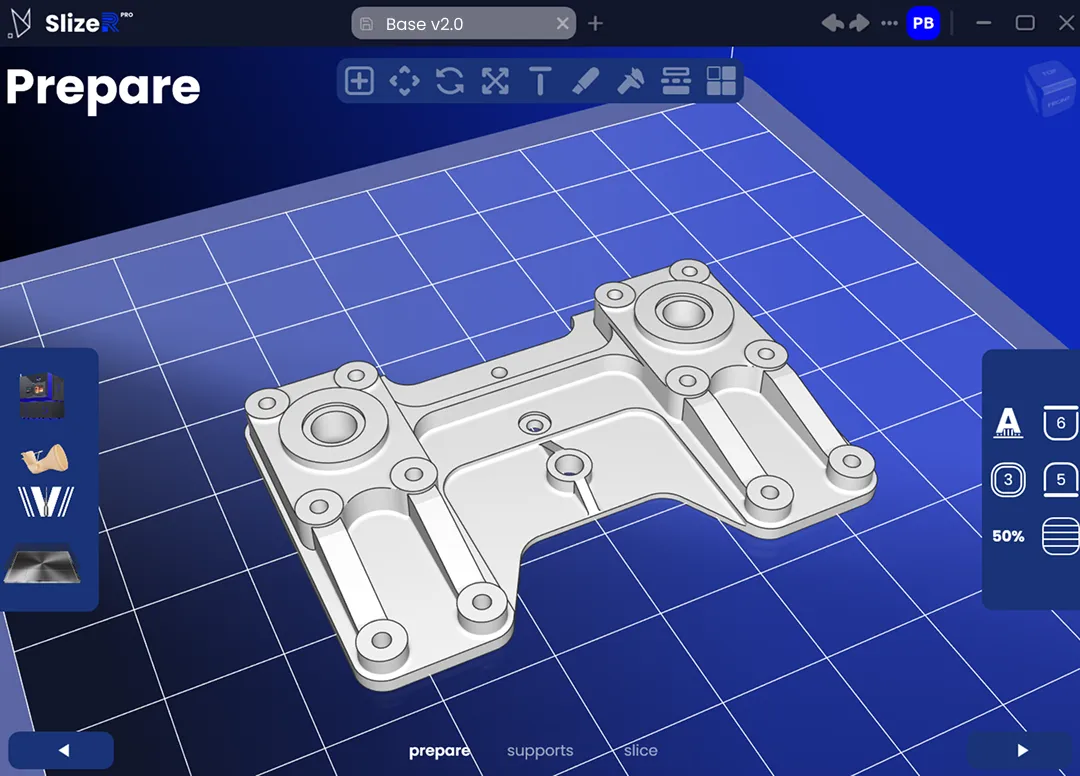Switch to the supports tab
Screen dimensions: 1080x776
[540, 751]
